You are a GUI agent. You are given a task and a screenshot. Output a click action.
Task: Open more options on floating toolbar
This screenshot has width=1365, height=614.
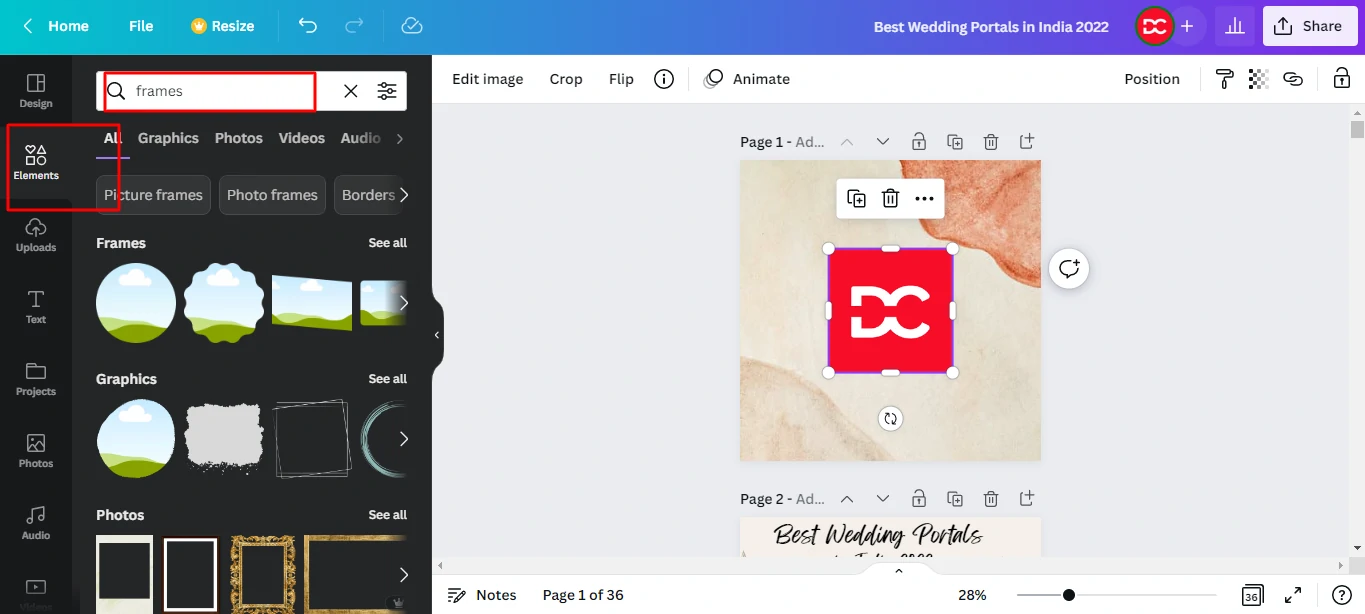[925, 198]
